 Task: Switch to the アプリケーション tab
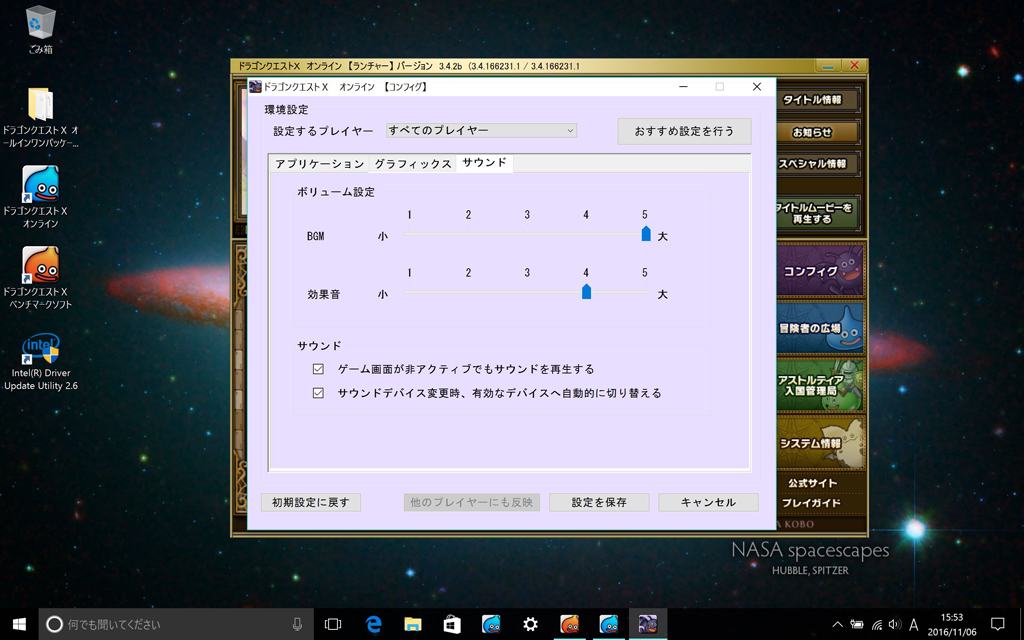(319, 164)
